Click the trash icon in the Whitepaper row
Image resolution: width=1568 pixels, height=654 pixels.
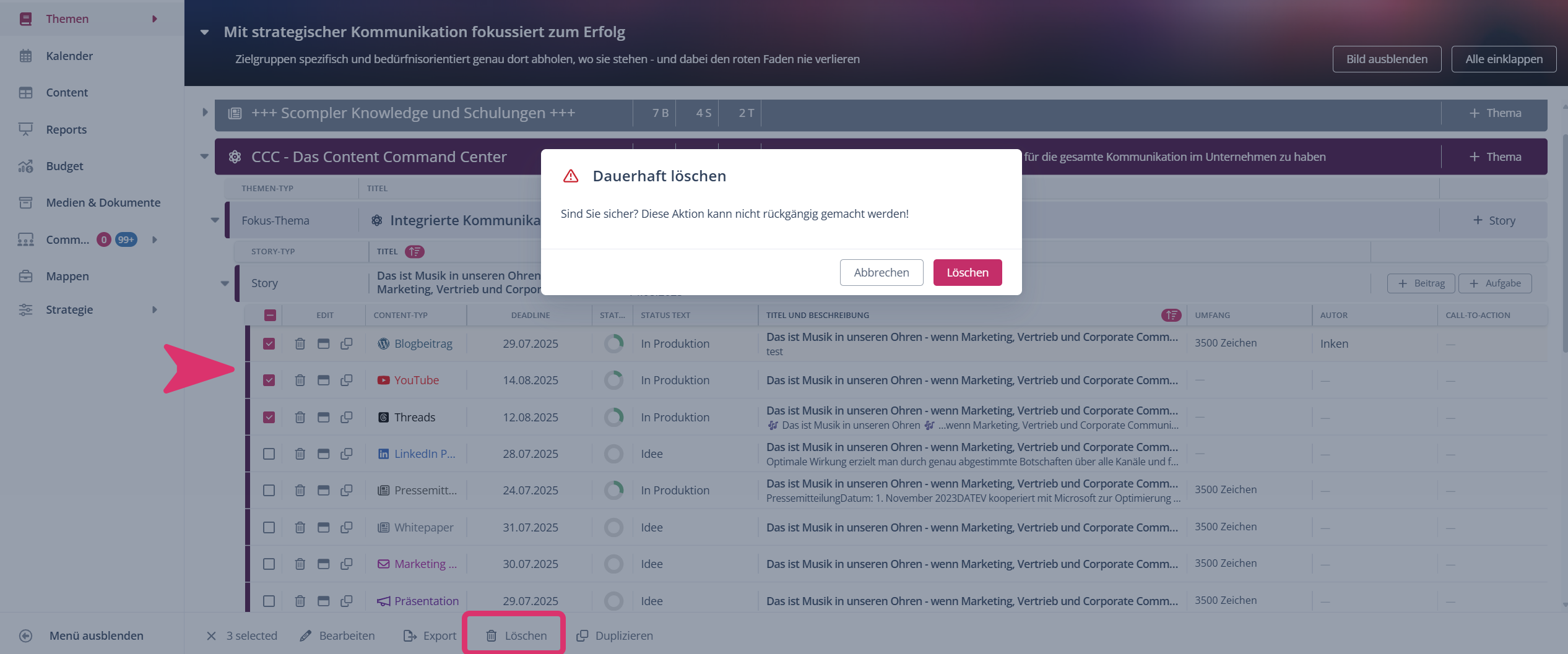(x=300, y=527)
